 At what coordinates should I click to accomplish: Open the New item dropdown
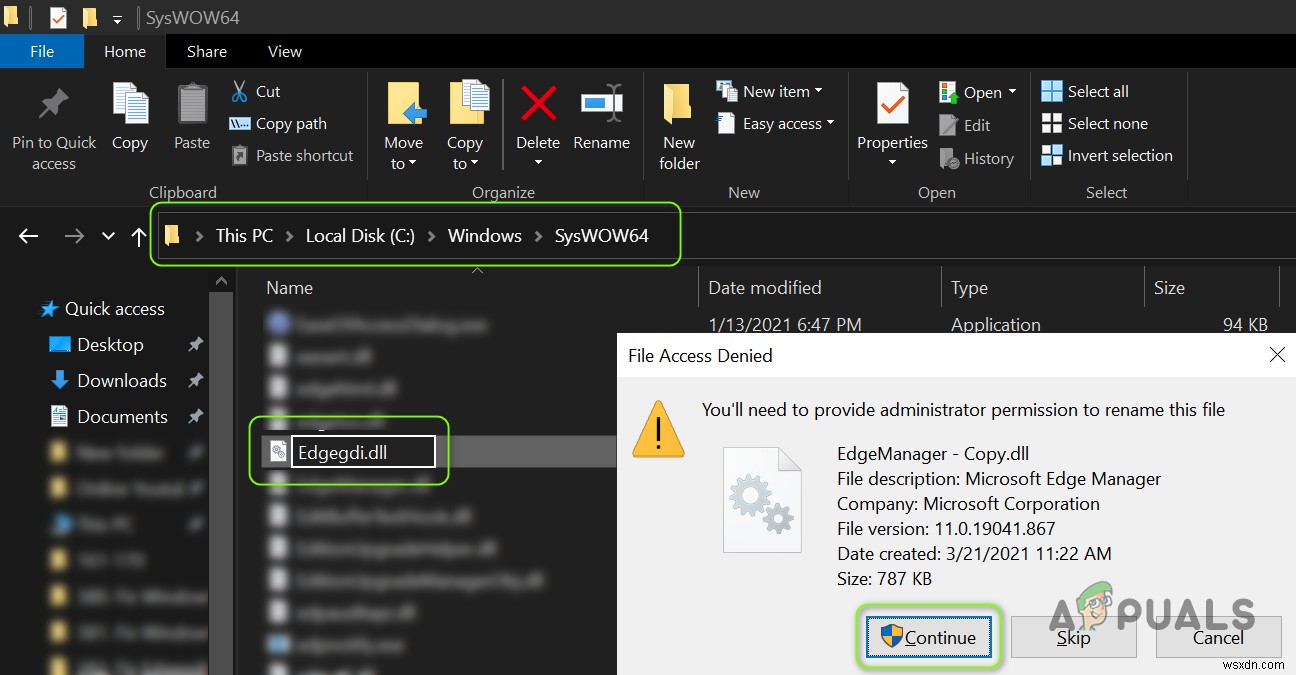(770, 91)
